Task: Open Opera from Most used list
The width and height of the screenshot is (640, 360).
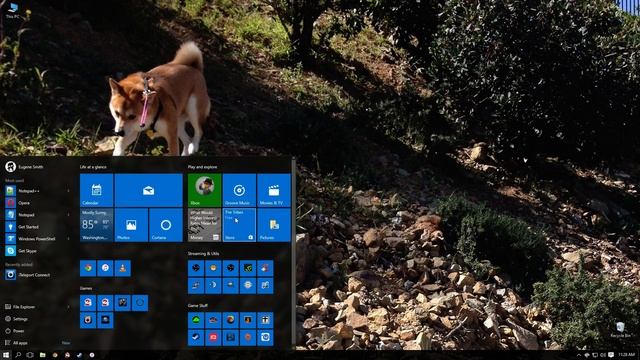Action: (37, 203)
